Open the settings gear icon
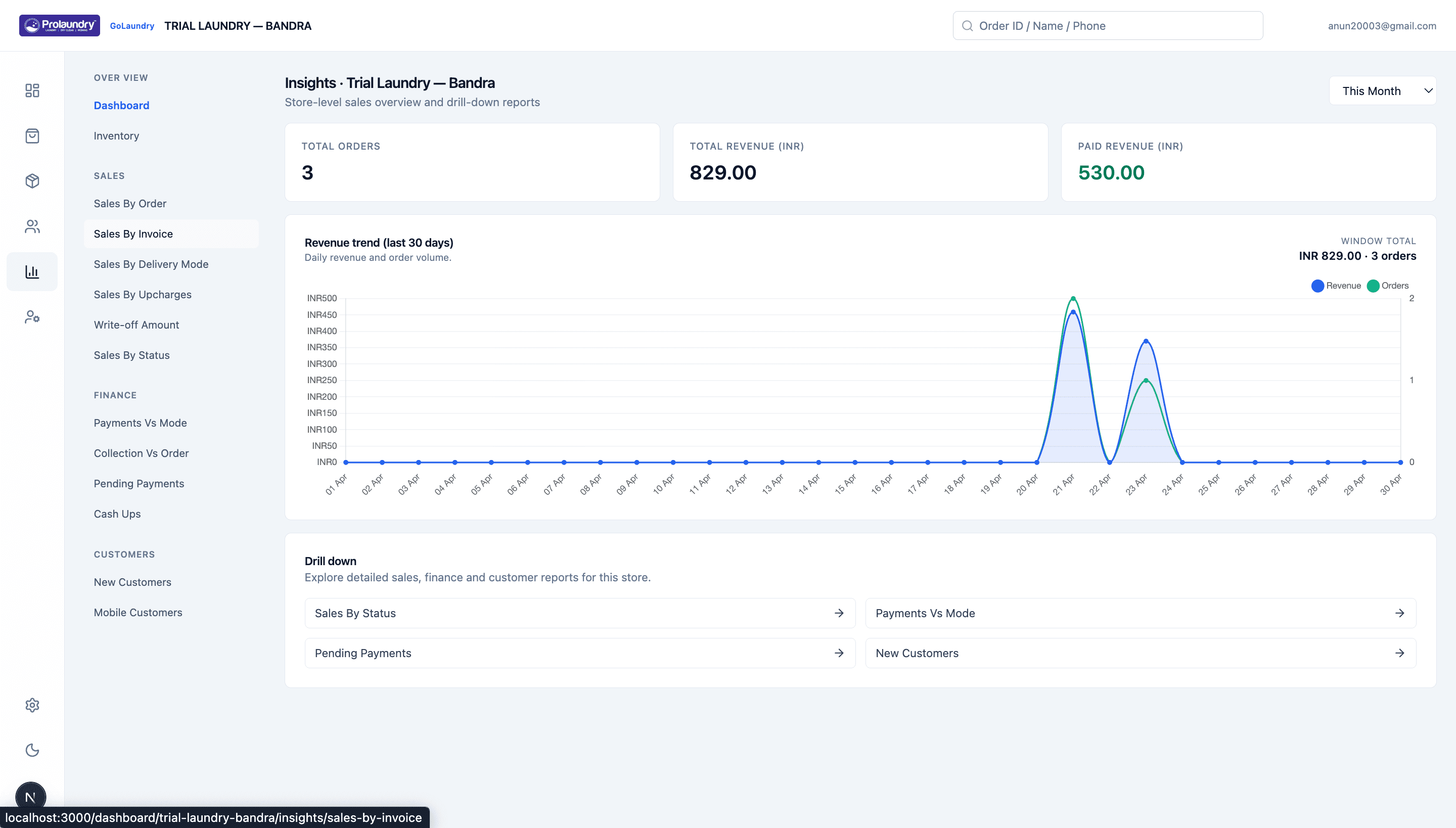Viewport: 1456px width, 828px height. coord(32,705)
